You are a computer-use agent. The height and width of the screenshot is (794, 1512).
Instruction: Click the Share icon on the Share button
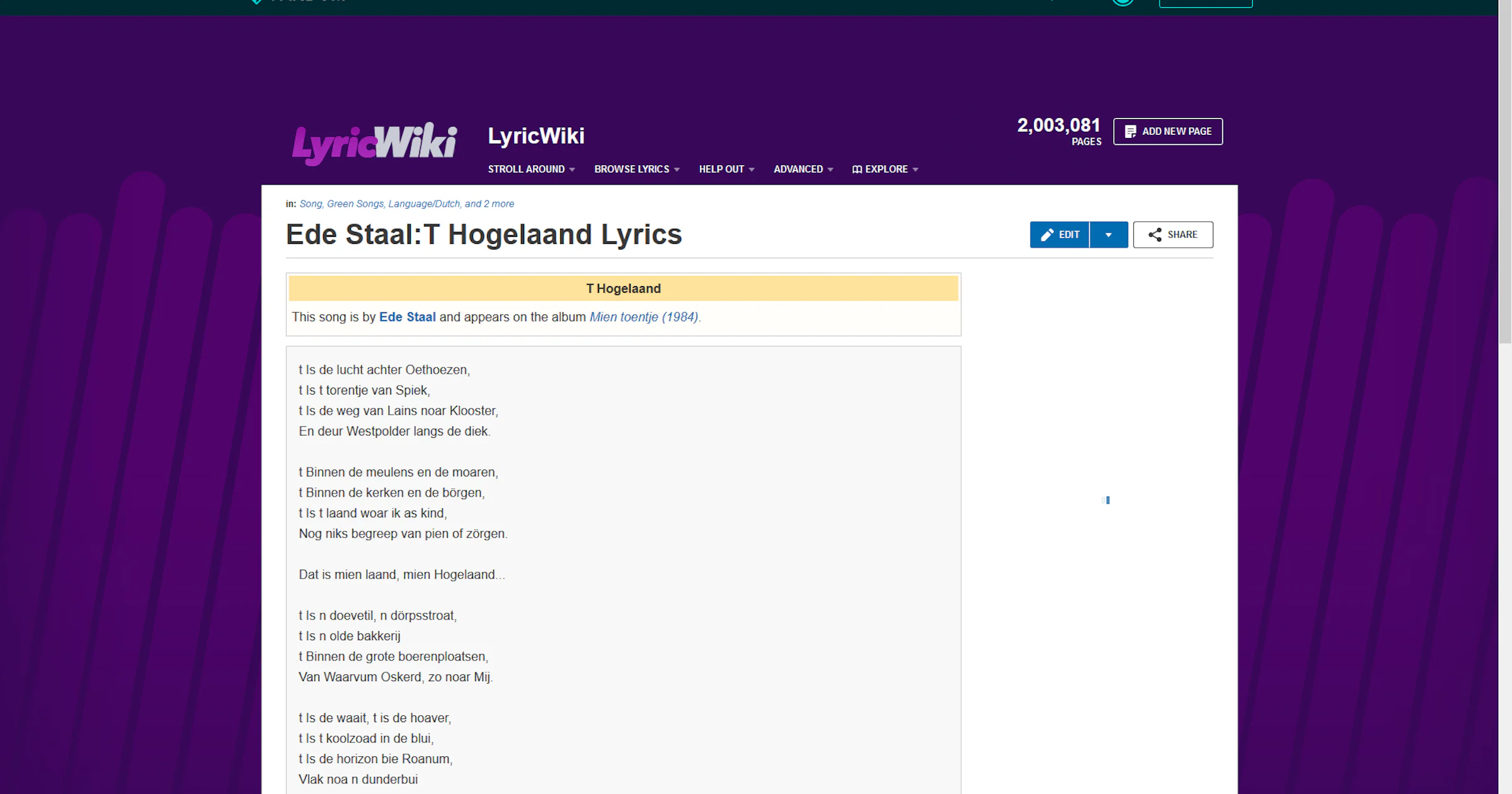tap(1155, 234)
